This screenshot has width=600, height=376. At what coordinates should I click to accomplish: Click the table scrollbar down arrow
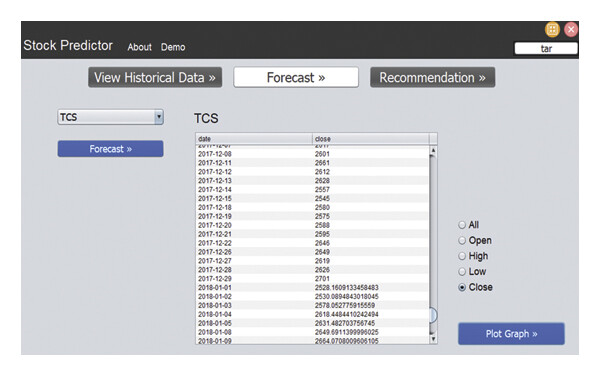433,339
